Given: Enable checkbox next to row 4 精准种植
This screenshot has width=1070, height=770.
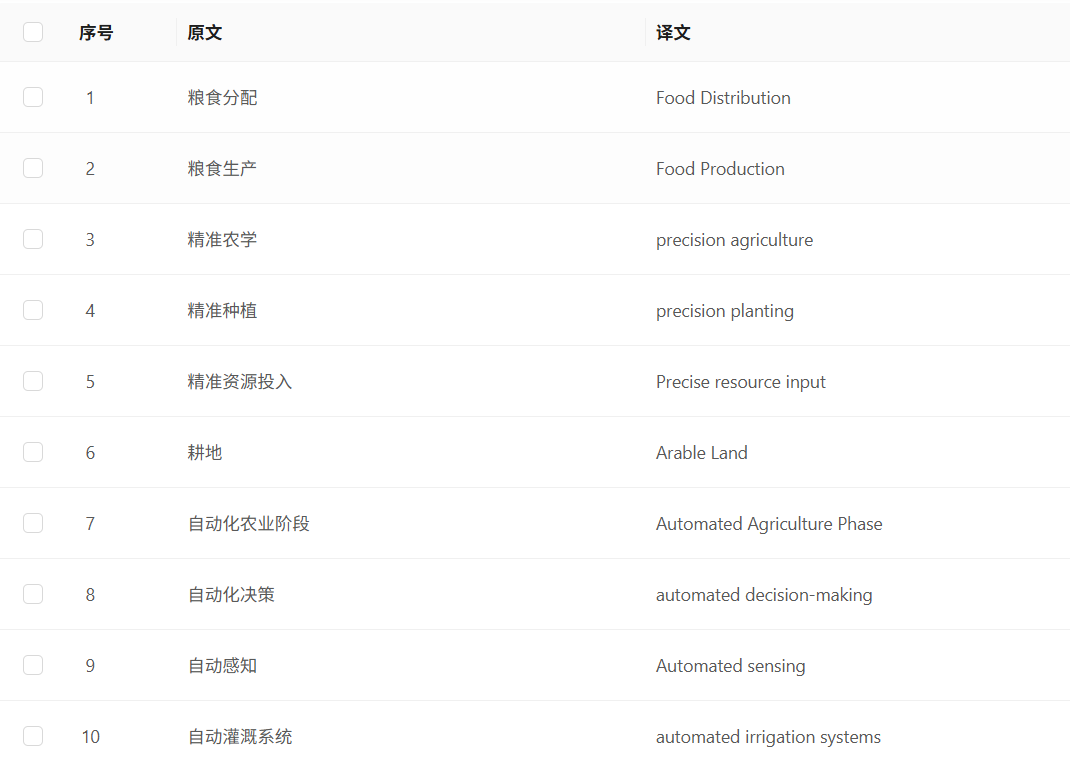Looking at the screenshot, I should pyautogui.click(x=33, y=310).
